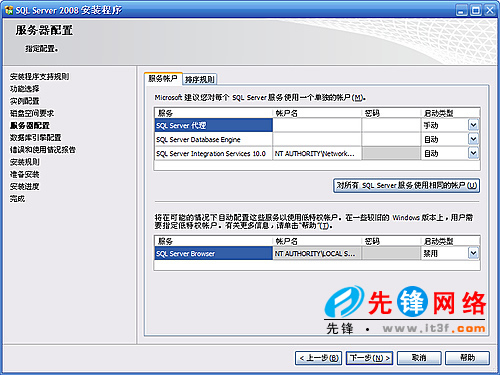This screenshot has width=500, height=375.
Task: Click the 帮助 help button
Action: pos(467,358)
